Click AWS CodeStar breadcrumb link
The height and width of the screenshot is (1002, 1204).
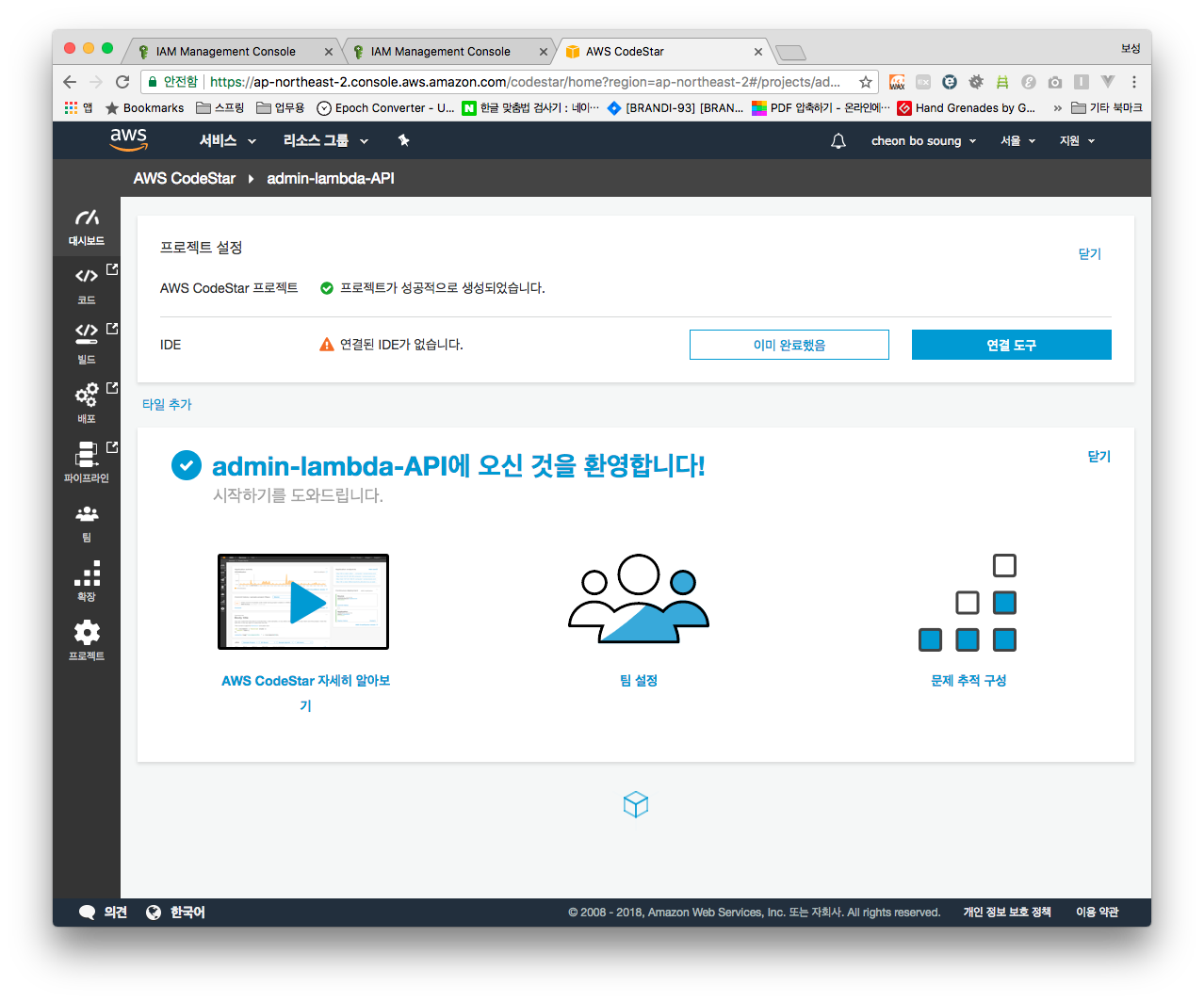click(x=185, y=179)
